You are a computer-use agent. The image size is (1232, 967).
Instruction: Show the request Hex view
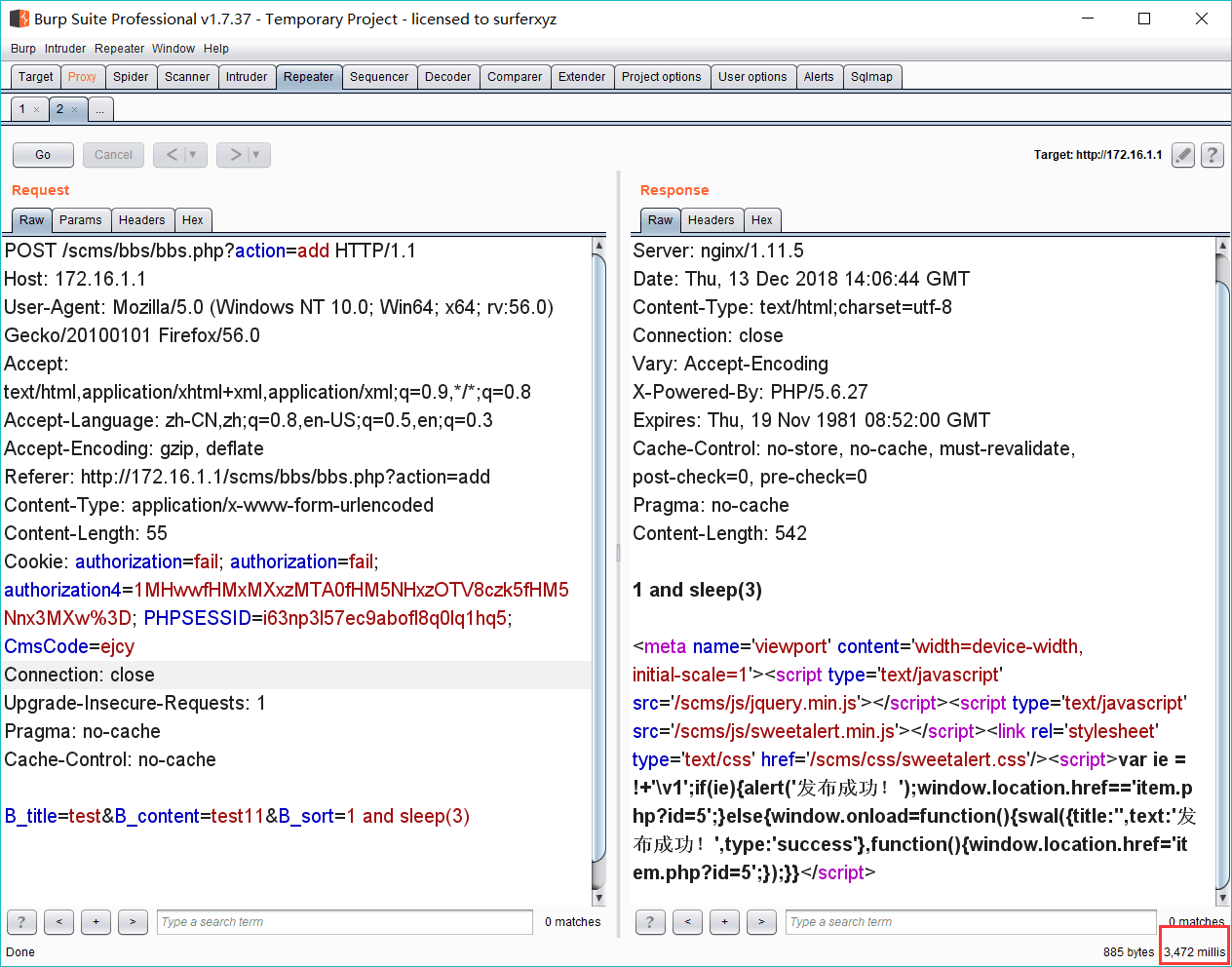[x=193, y=220]
